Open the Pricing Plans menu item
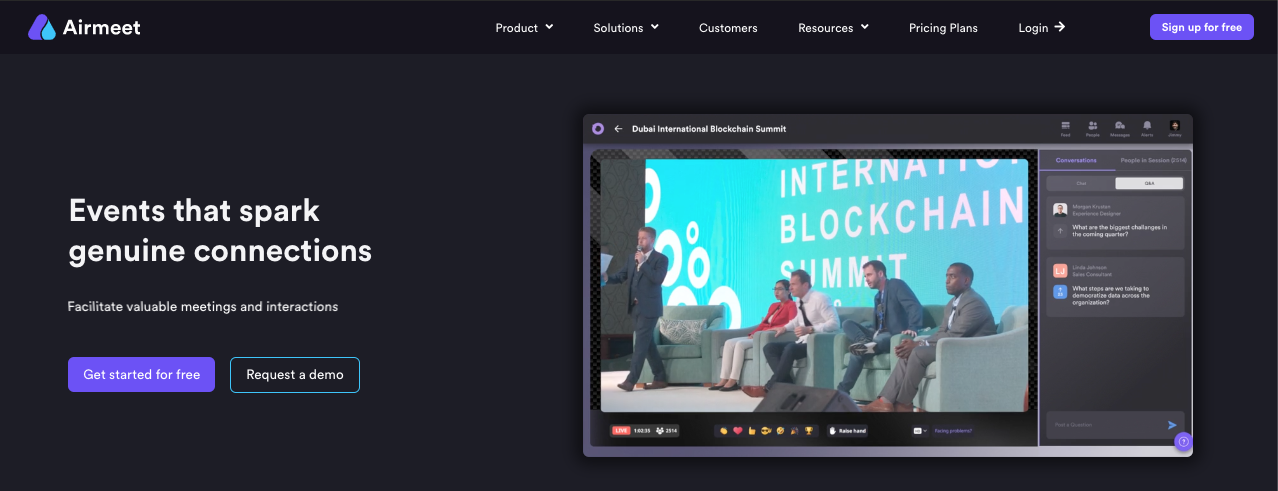 [x=943, y=28]
